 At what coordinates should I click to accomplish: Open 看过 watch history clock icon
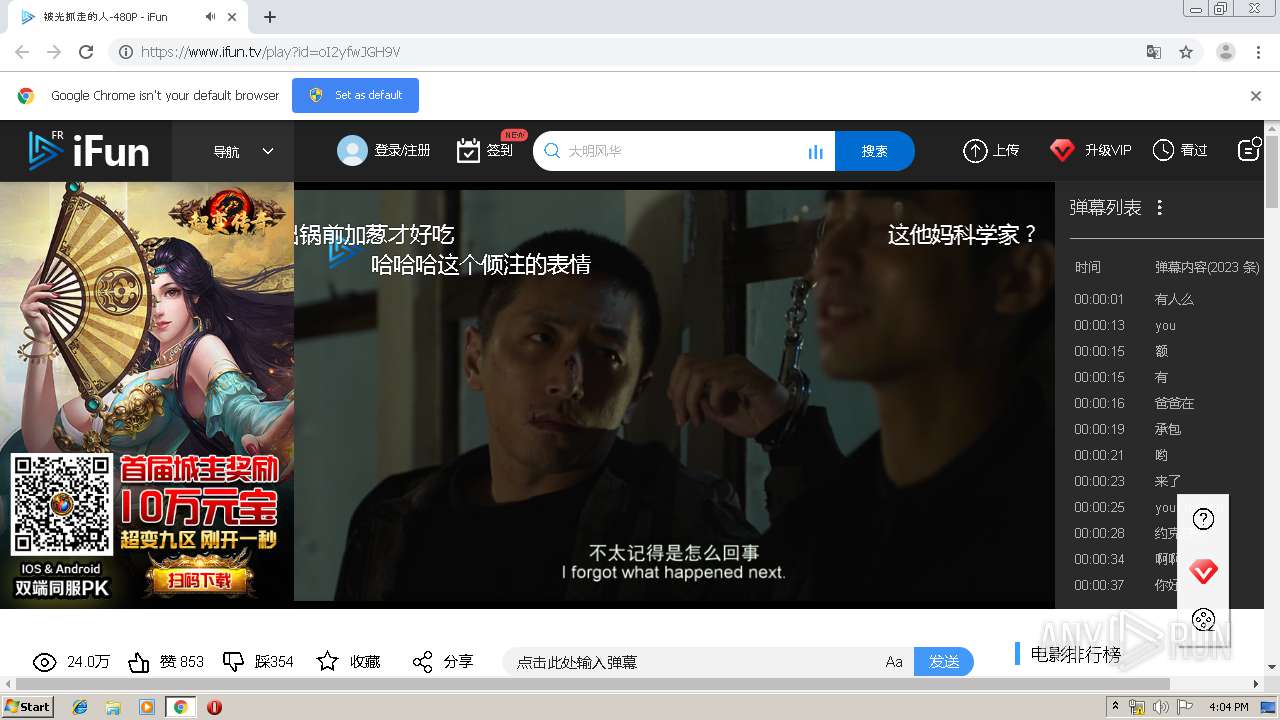(1163, 151)
